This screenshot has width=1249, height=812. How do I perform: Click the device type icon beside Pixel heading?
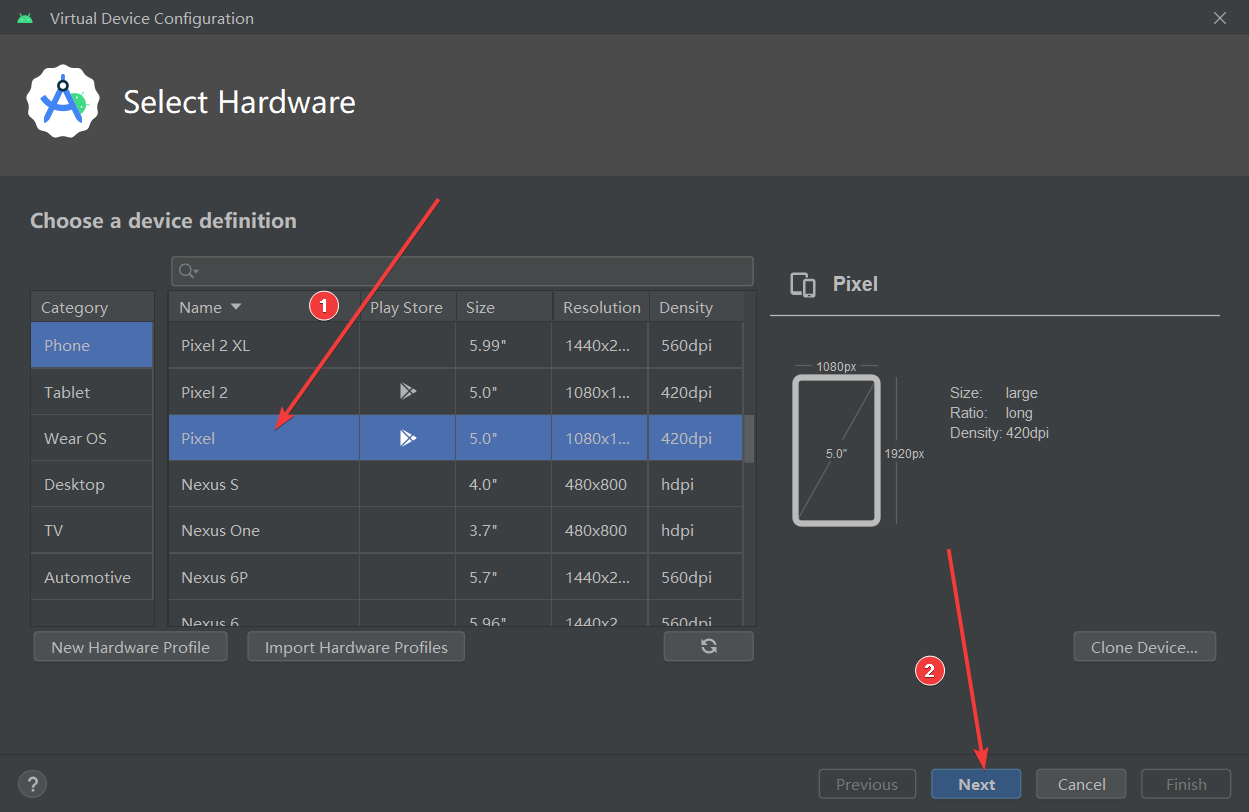803,284
